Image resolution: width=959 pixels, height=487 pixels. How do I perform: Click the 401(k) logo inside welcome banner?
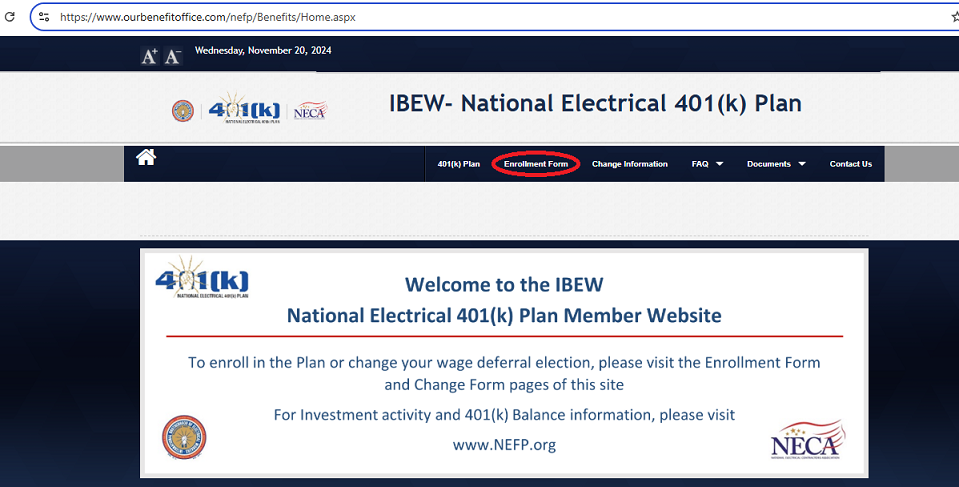point(202,277)
